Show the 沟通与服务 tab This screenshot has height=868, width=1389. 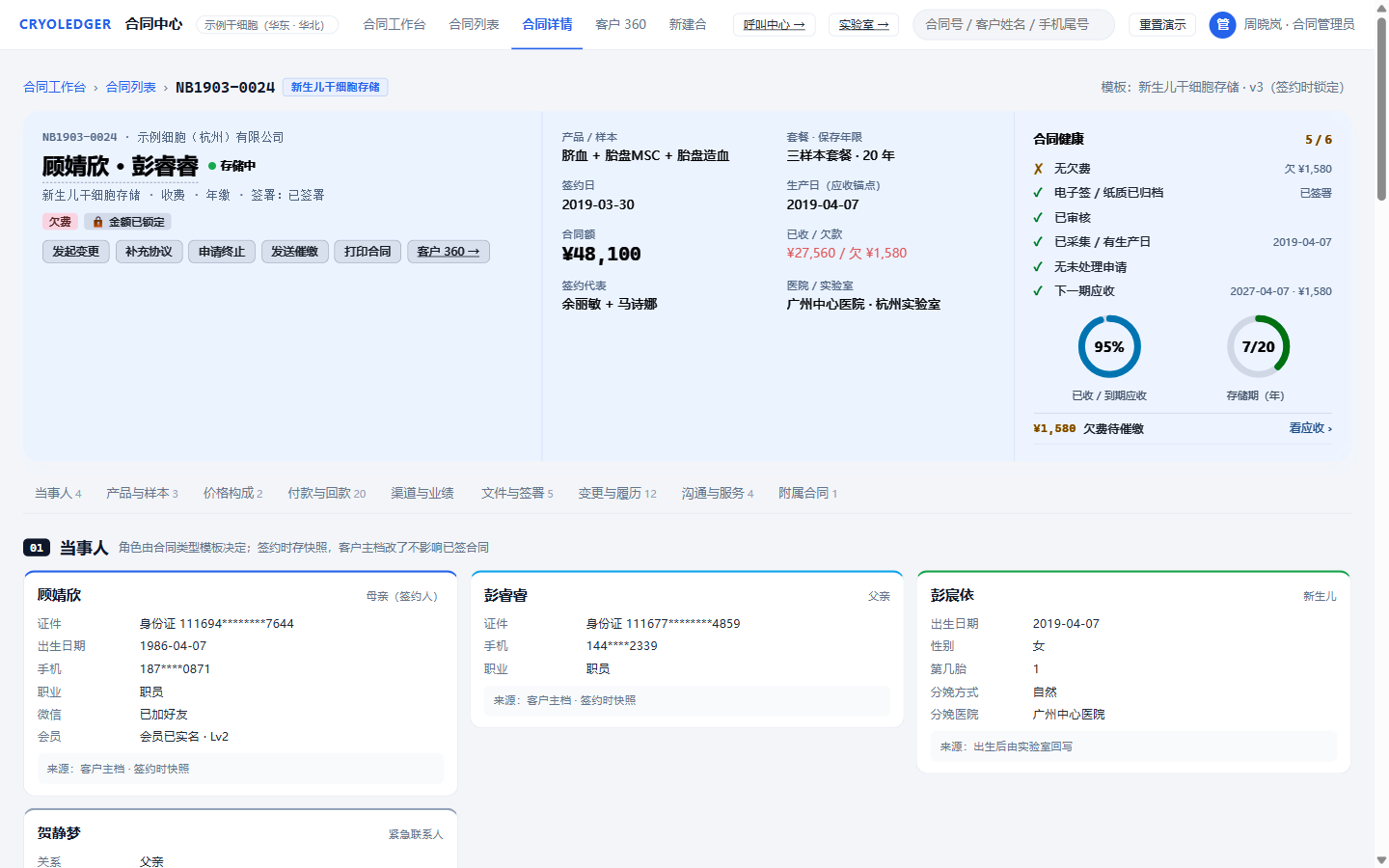coord(717,493)
